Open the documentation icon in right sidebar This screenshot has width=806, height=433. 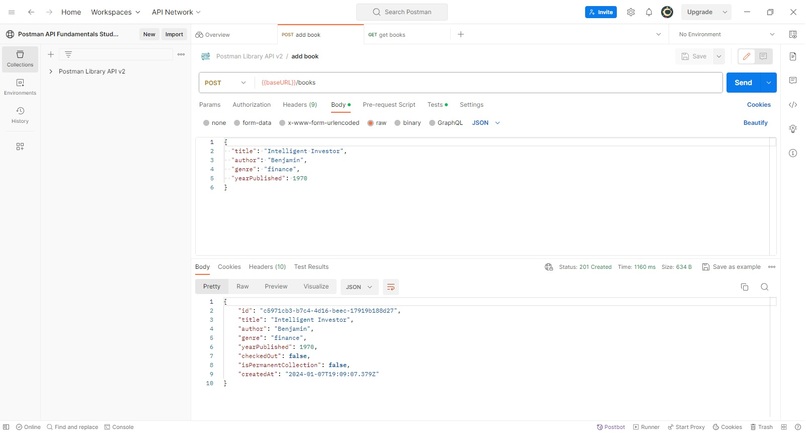coord(793,57)
